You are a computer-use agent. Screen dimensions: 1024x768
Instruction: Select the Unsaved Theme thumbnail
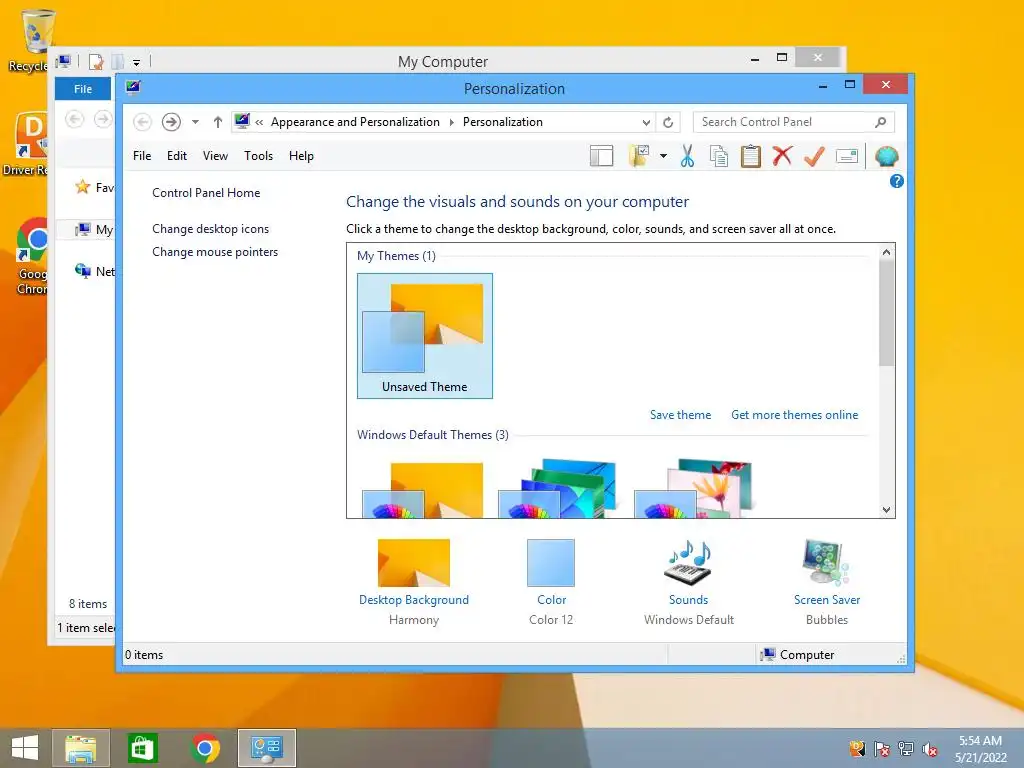(x=424, y=336)
